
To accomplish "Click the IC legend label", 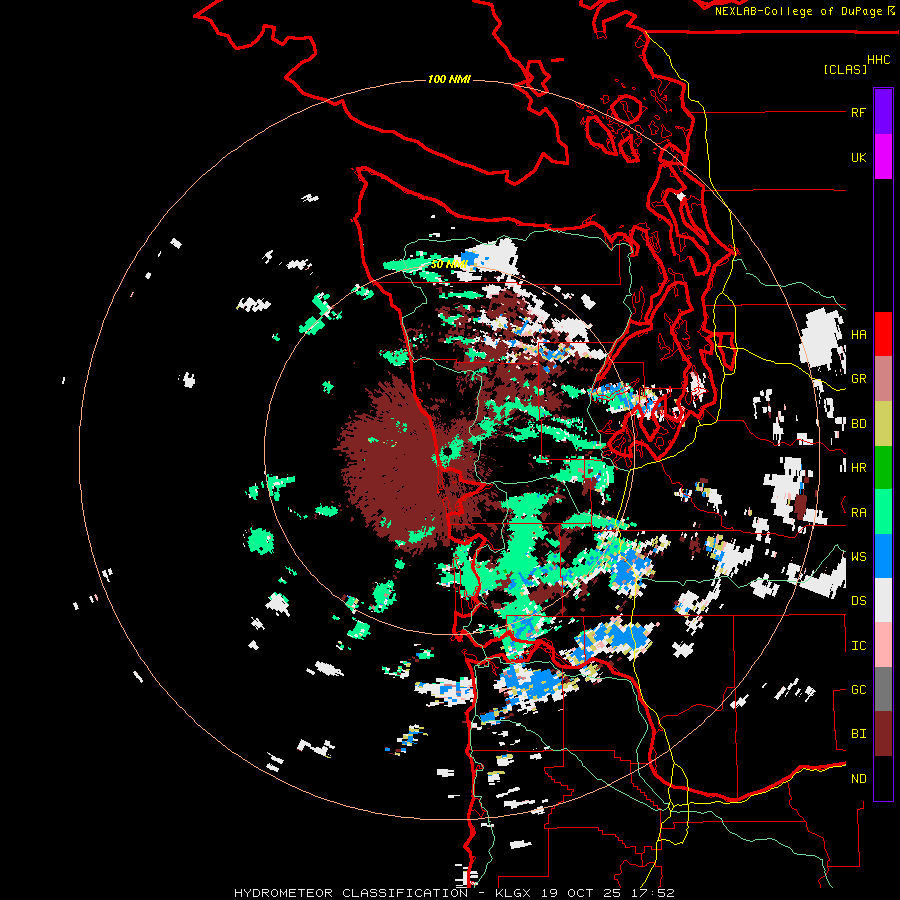I will (x=858, y=646).
